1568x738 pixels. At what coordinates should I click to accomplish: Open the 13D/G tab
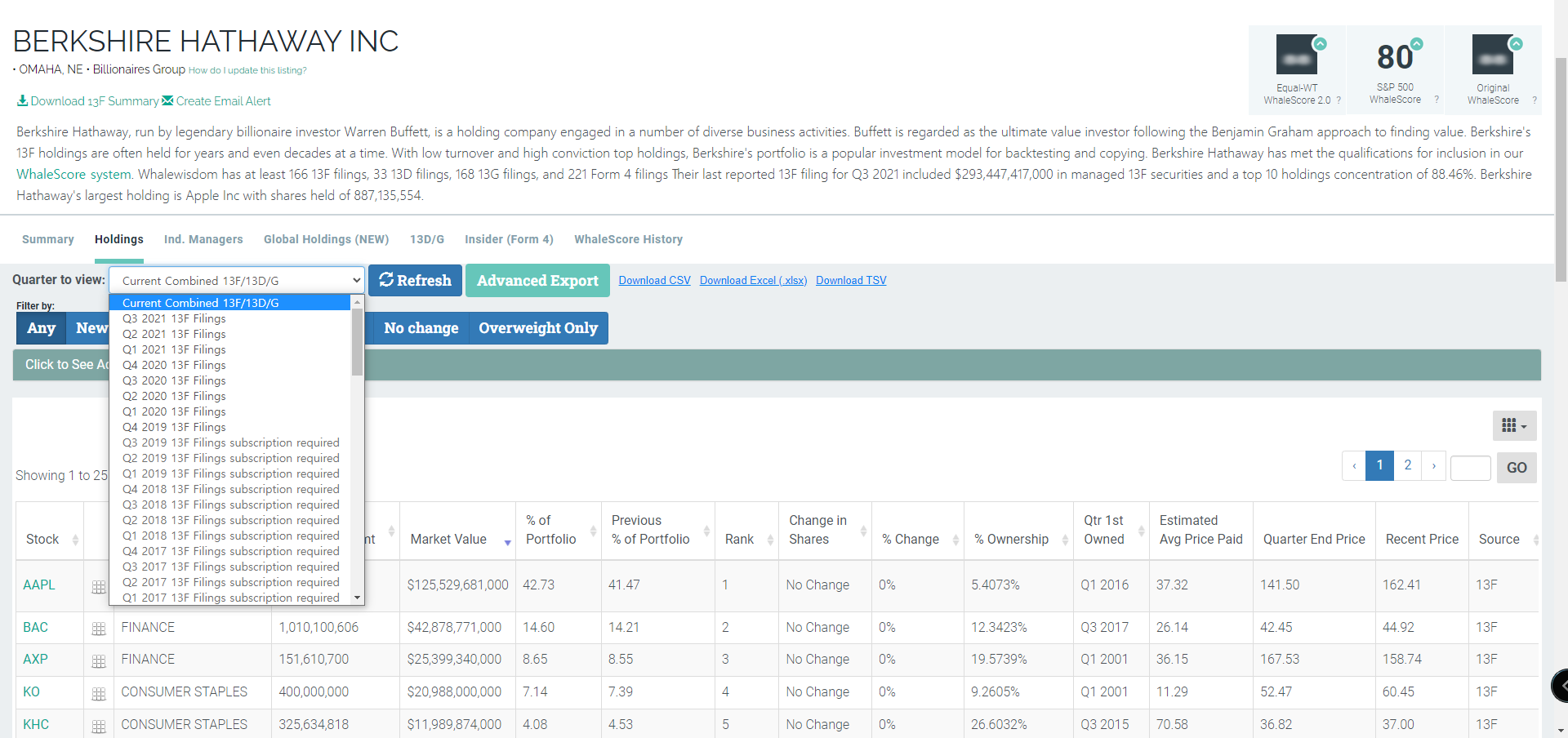tap(427, 239)
